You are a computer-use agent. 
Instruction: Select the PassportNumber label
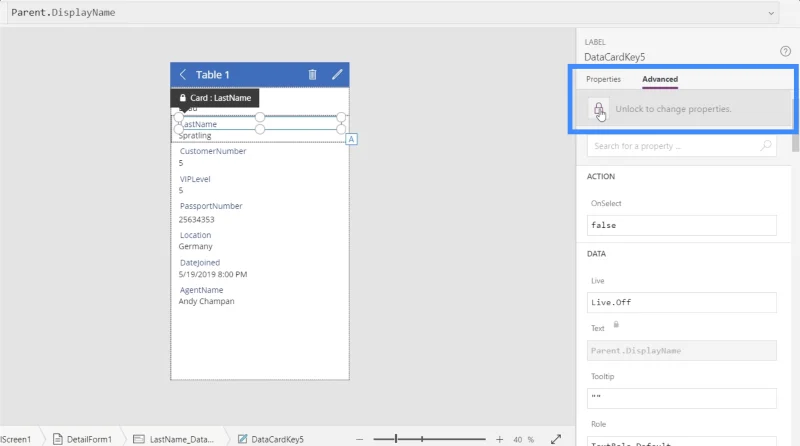pos(211,206)
